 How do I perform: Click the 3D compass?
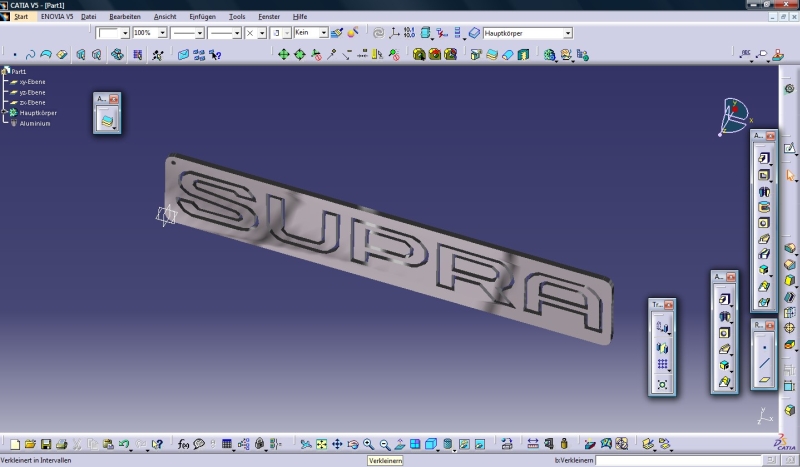tap(734, 117)
